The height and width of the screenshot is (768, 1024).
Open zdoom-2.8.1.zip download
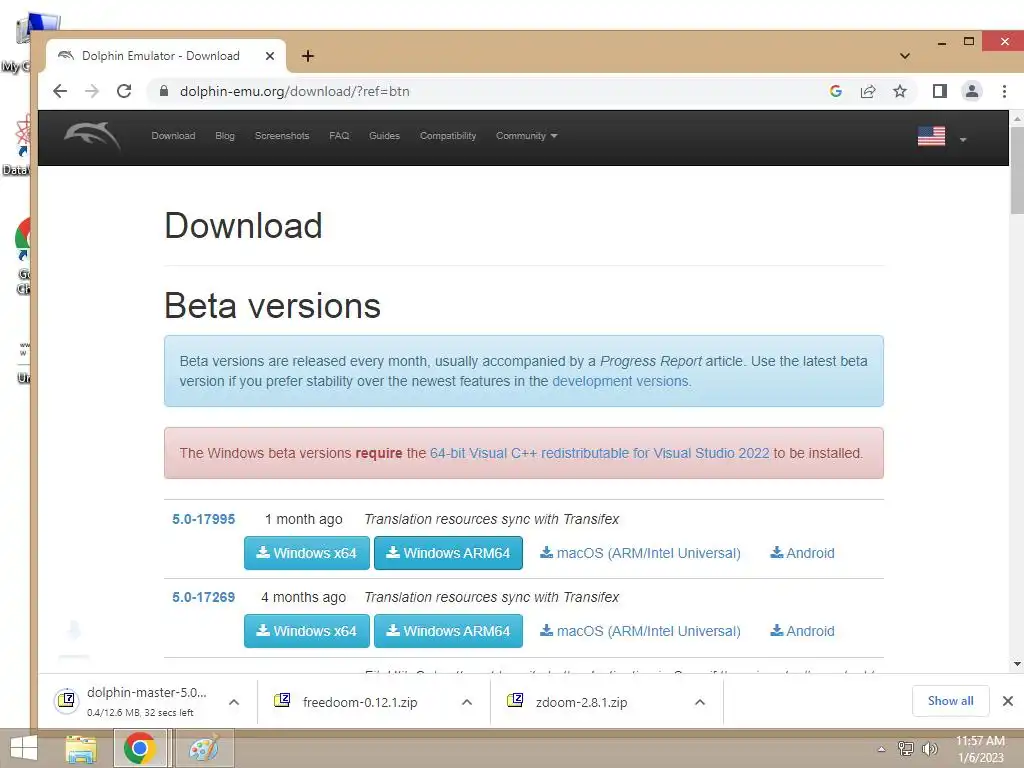point(581,703)
